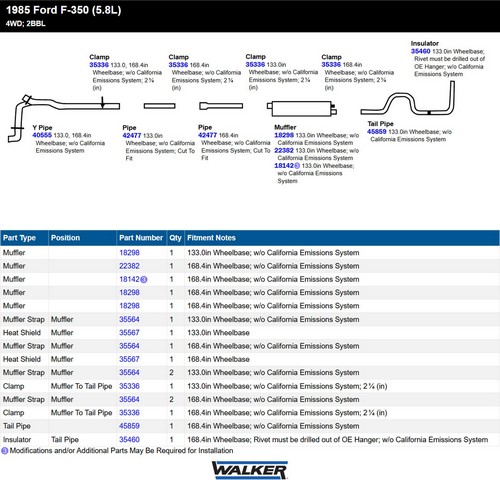Image resolution: width=500 pixels, height=480 pixels.
Task: Open Pipe 42477 for 168.4in wheelbase
Action: (x=208, y=135)
